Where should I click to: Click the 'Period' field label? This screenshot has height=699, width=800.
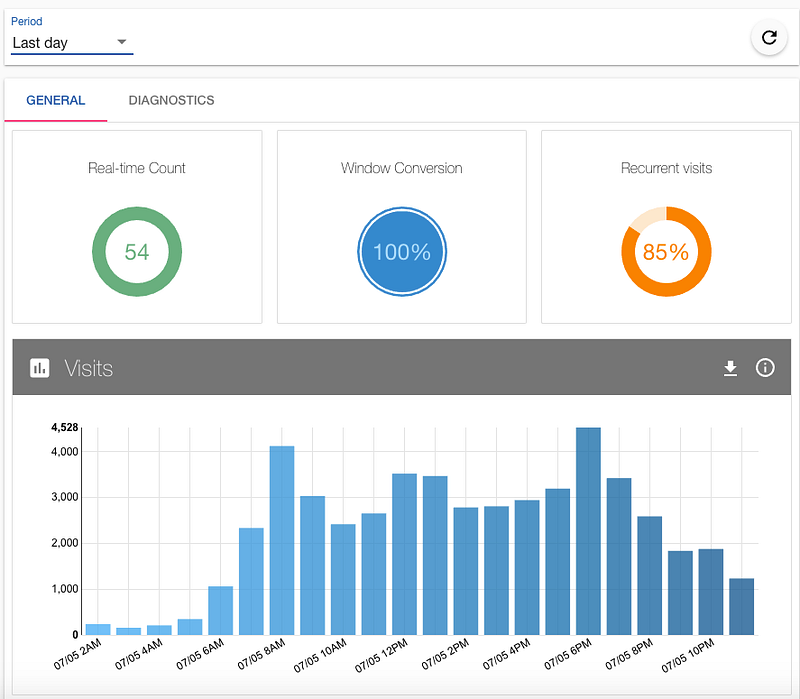click(27, 21)
